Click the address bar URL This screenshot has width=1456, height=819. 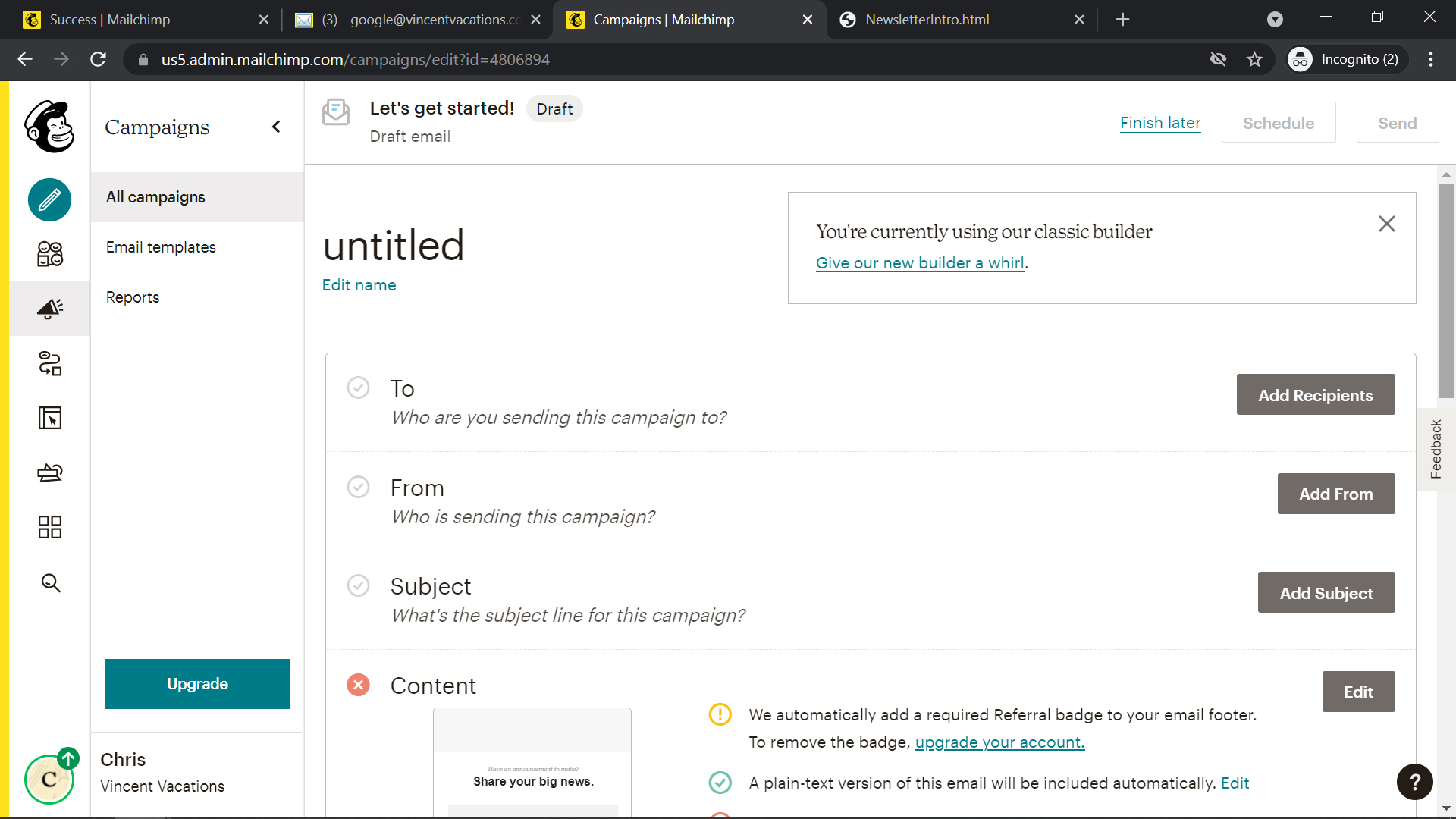pyautogui.click(x=355, y=59)
